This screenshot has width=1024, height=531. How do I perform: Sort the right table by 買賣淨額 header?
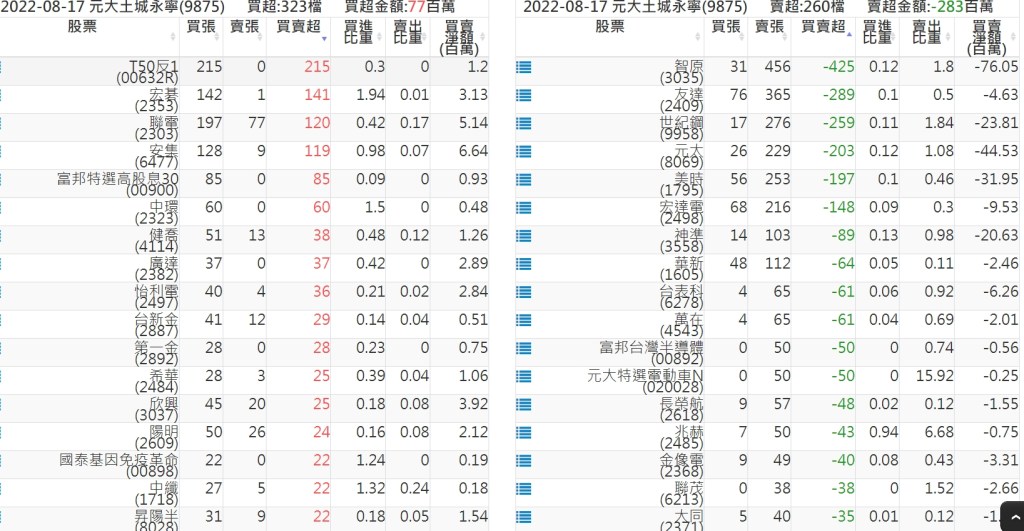coord(987,36)
